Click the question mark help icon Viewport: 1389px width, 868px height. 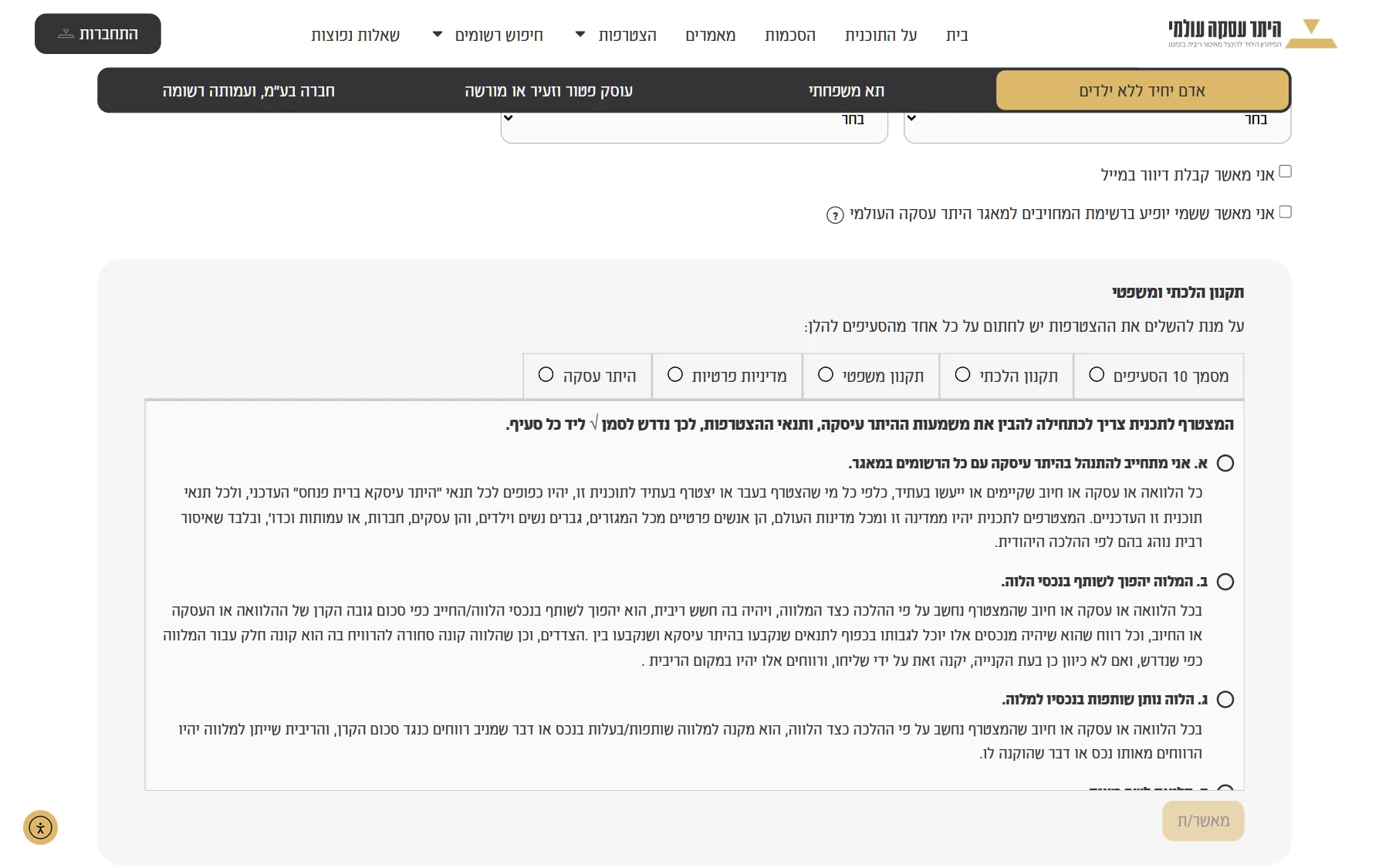point(835,215)
